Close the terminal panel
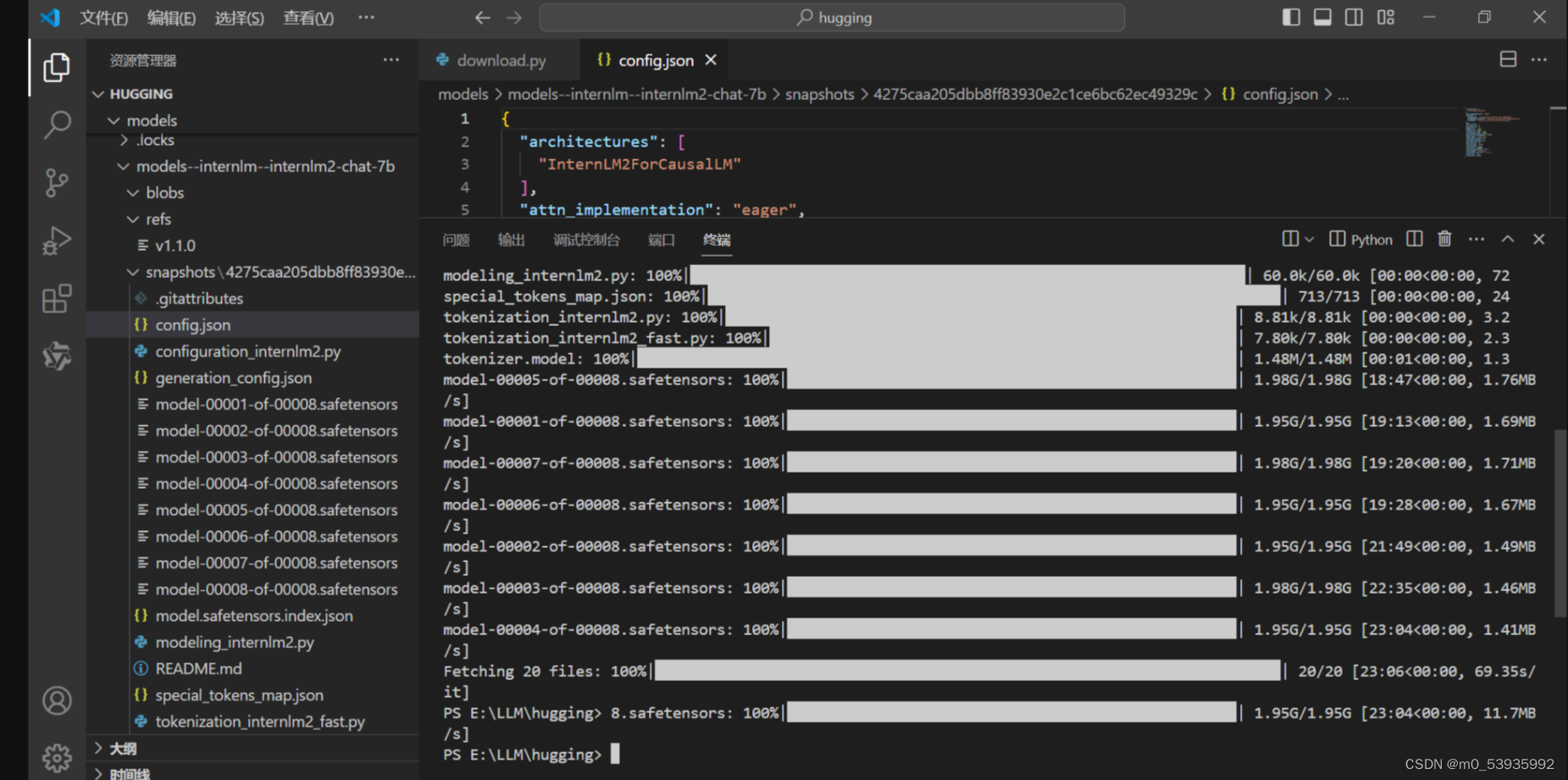The image size is (1568, 780). click(x=1539, y=239)
